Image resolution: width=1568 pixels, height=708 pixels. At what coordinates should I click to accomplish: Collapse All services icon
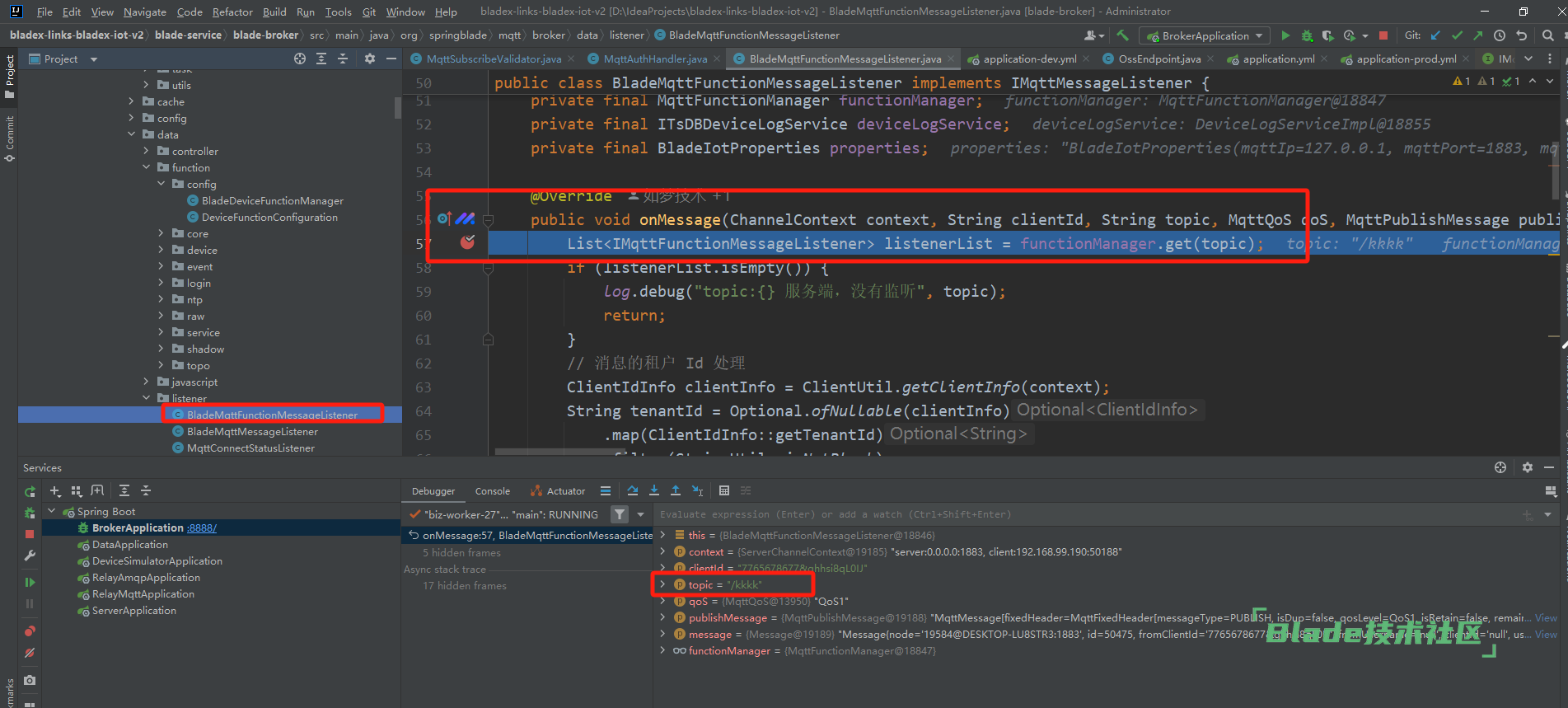coord(146,490)
